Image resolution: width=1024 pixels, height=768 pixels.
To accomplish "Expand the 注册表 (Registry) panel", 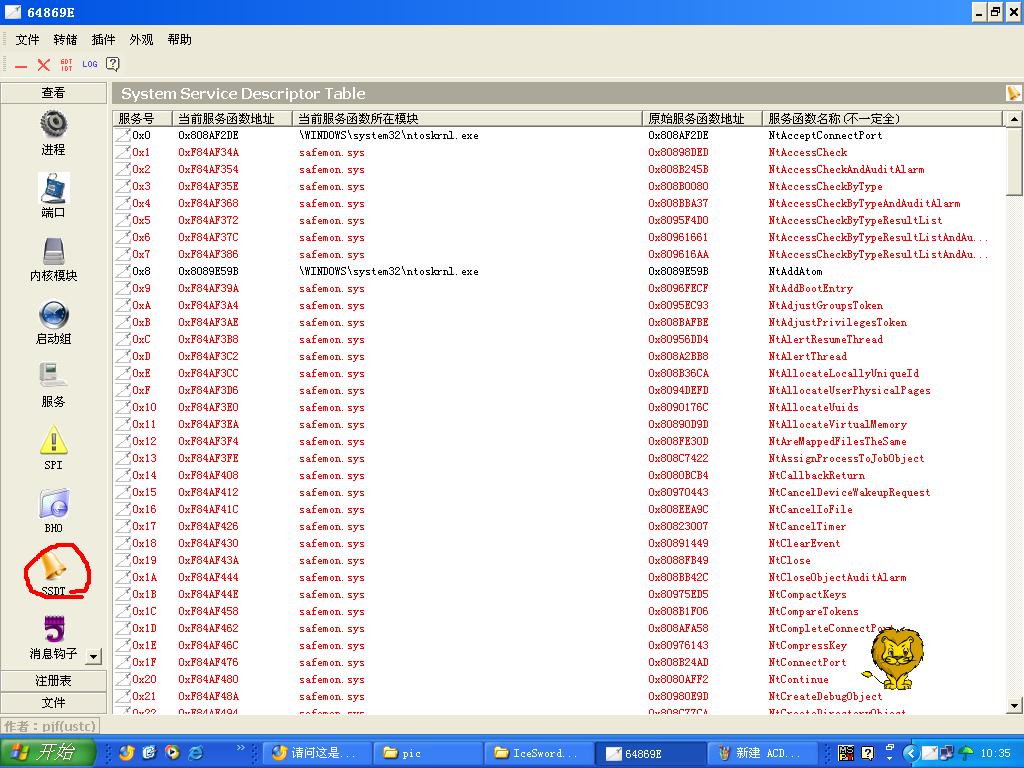I will [53, 680].
